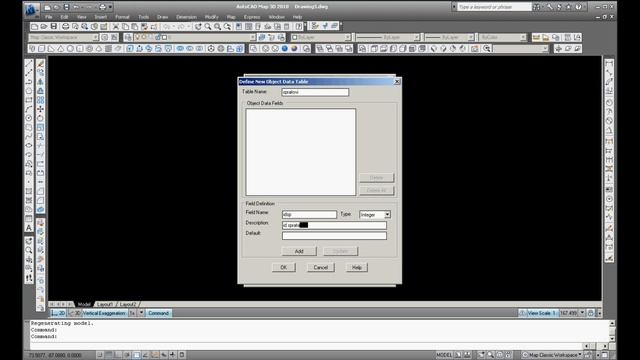This screenshot has width=640, height=360.
Task: Click Cancel in the dialog
Action: [320, 267]
